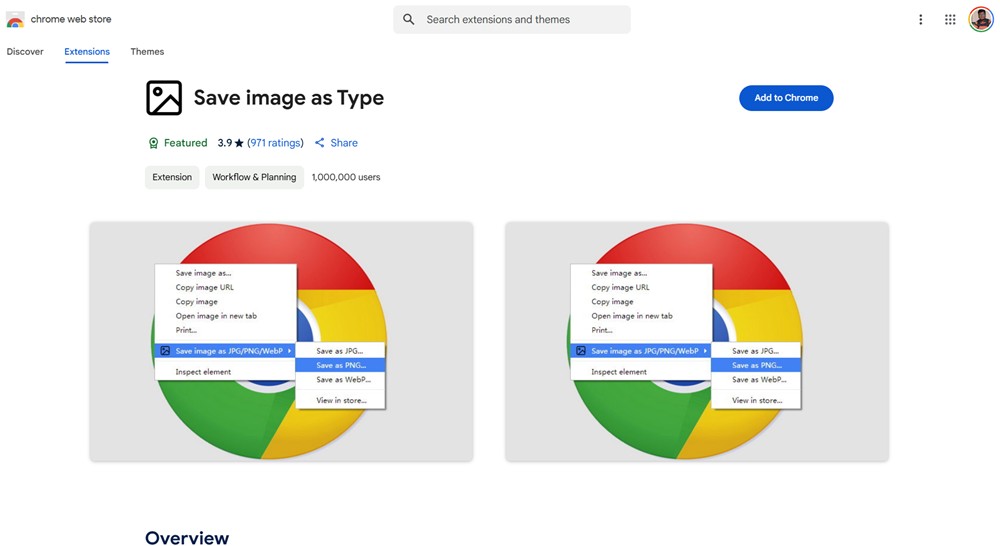Viewport: 1000px width, 546px height.
Task: Click the search magnifier icon
Action: click(409, 20)
